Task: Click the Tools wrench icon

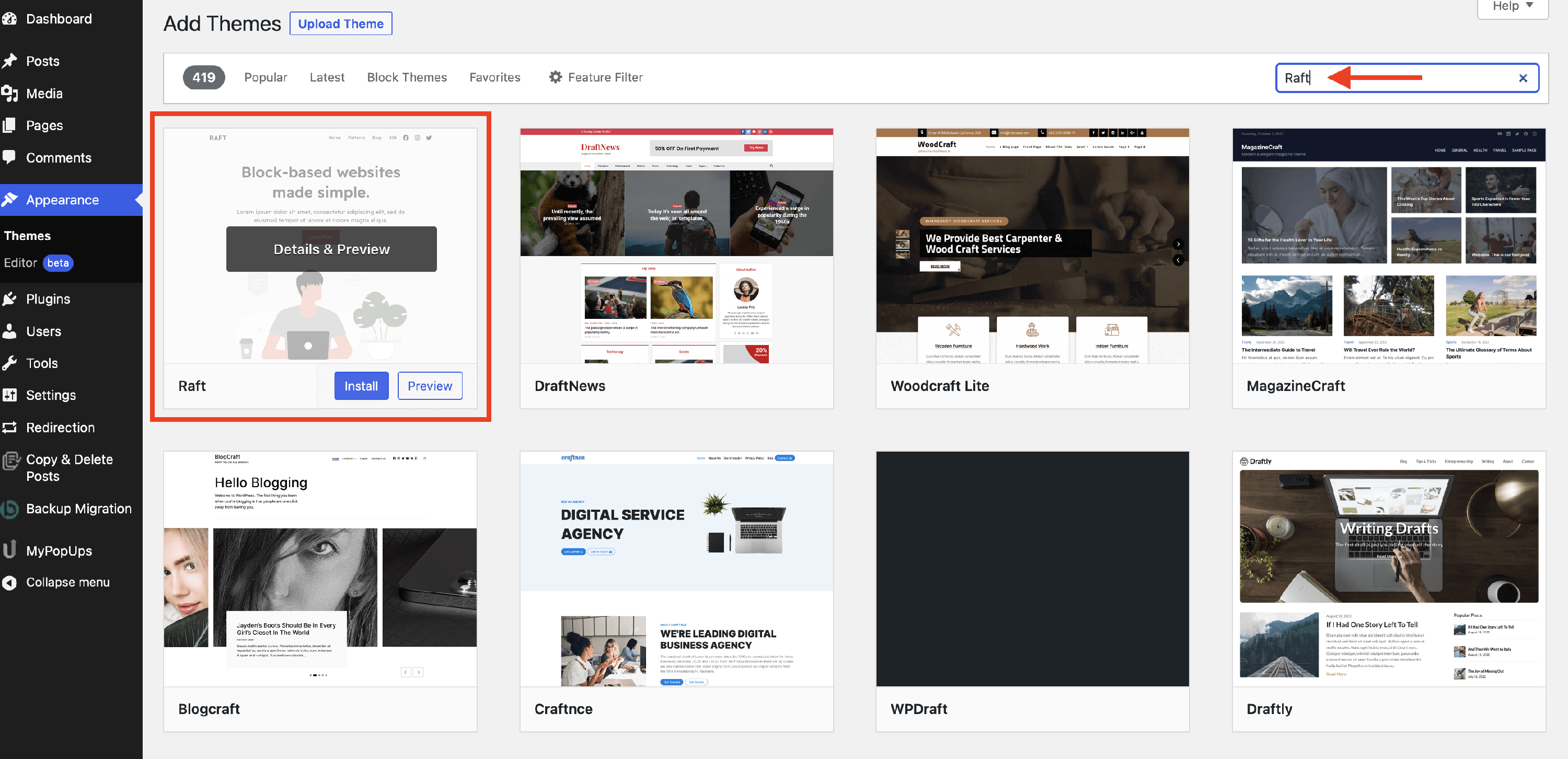Action: coord(10,363)
